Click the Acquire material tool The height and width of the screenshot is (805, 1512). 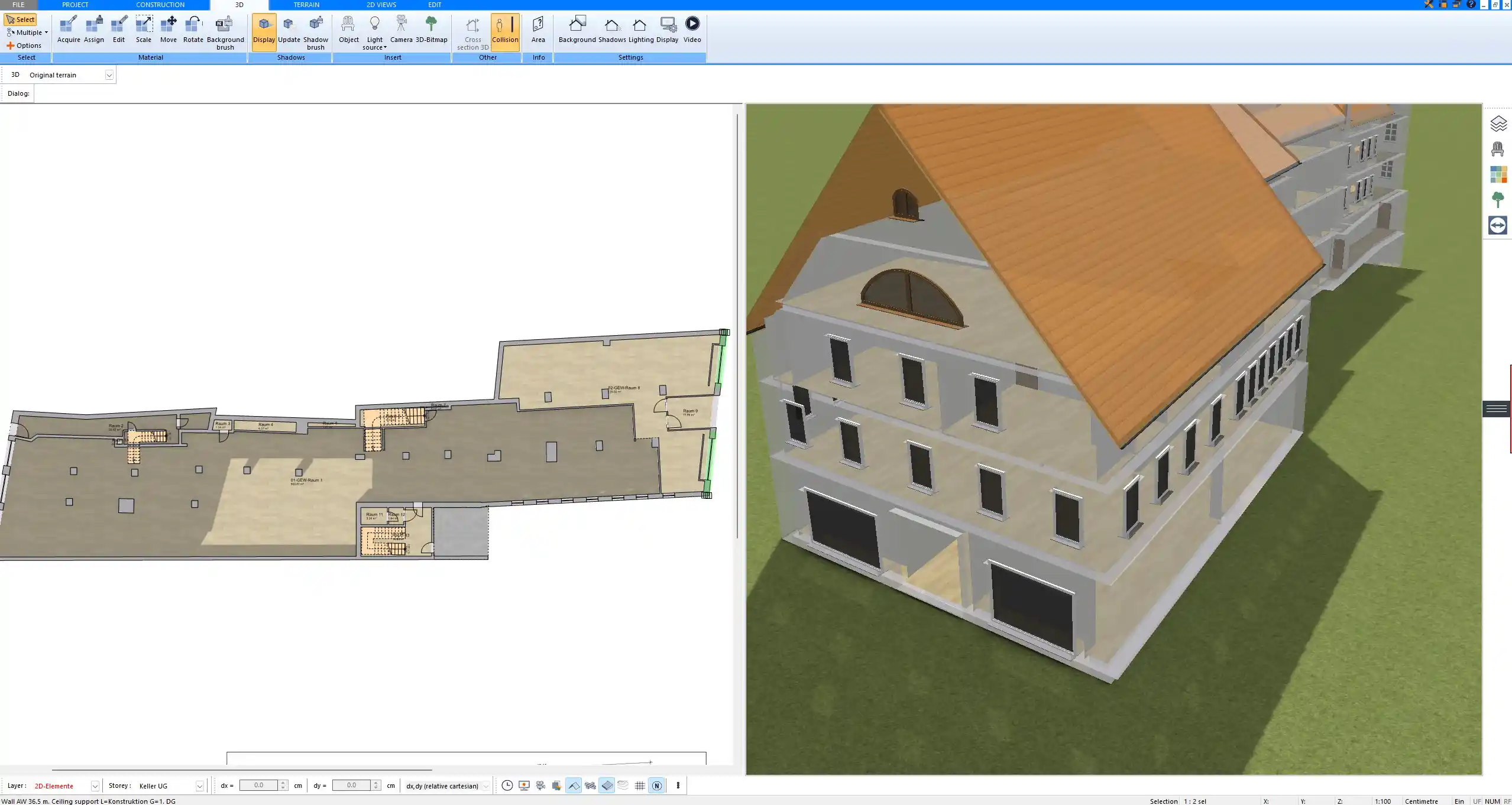click(69, 30)
